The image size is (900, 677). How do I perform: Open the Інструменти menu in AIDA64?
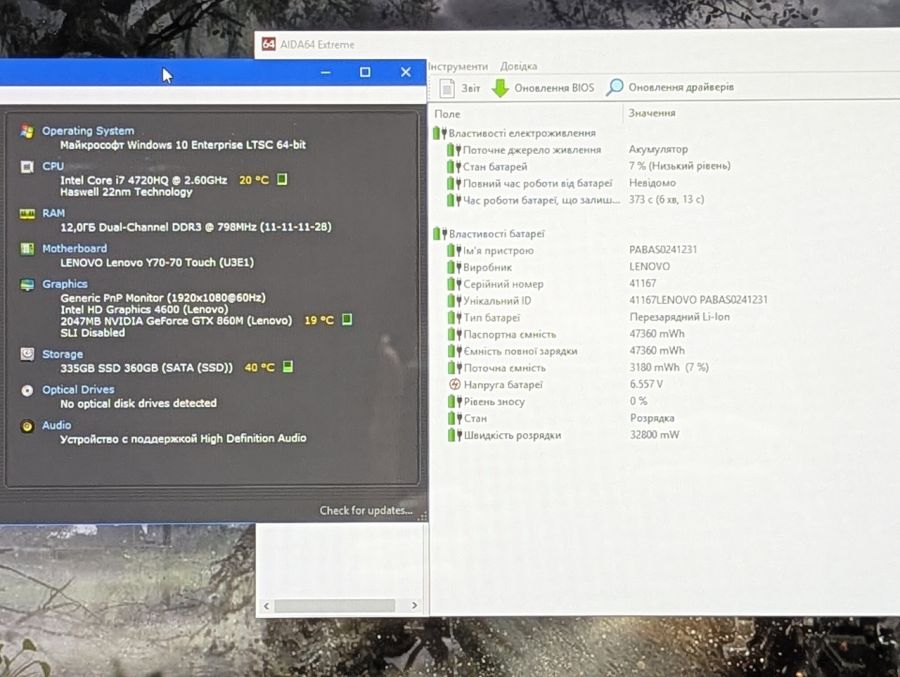tap(458, 66)
